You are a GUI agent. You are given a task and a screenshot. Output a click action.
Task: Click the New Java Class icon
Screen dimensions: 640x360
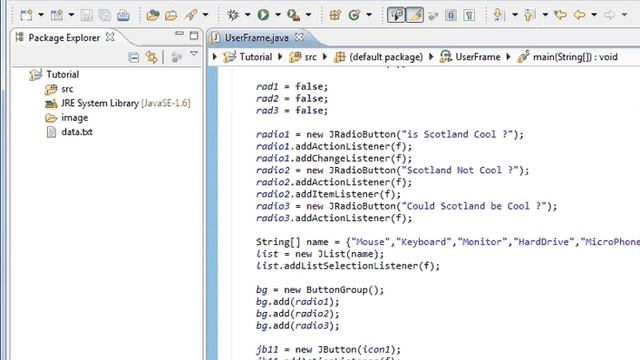(354, 15)
